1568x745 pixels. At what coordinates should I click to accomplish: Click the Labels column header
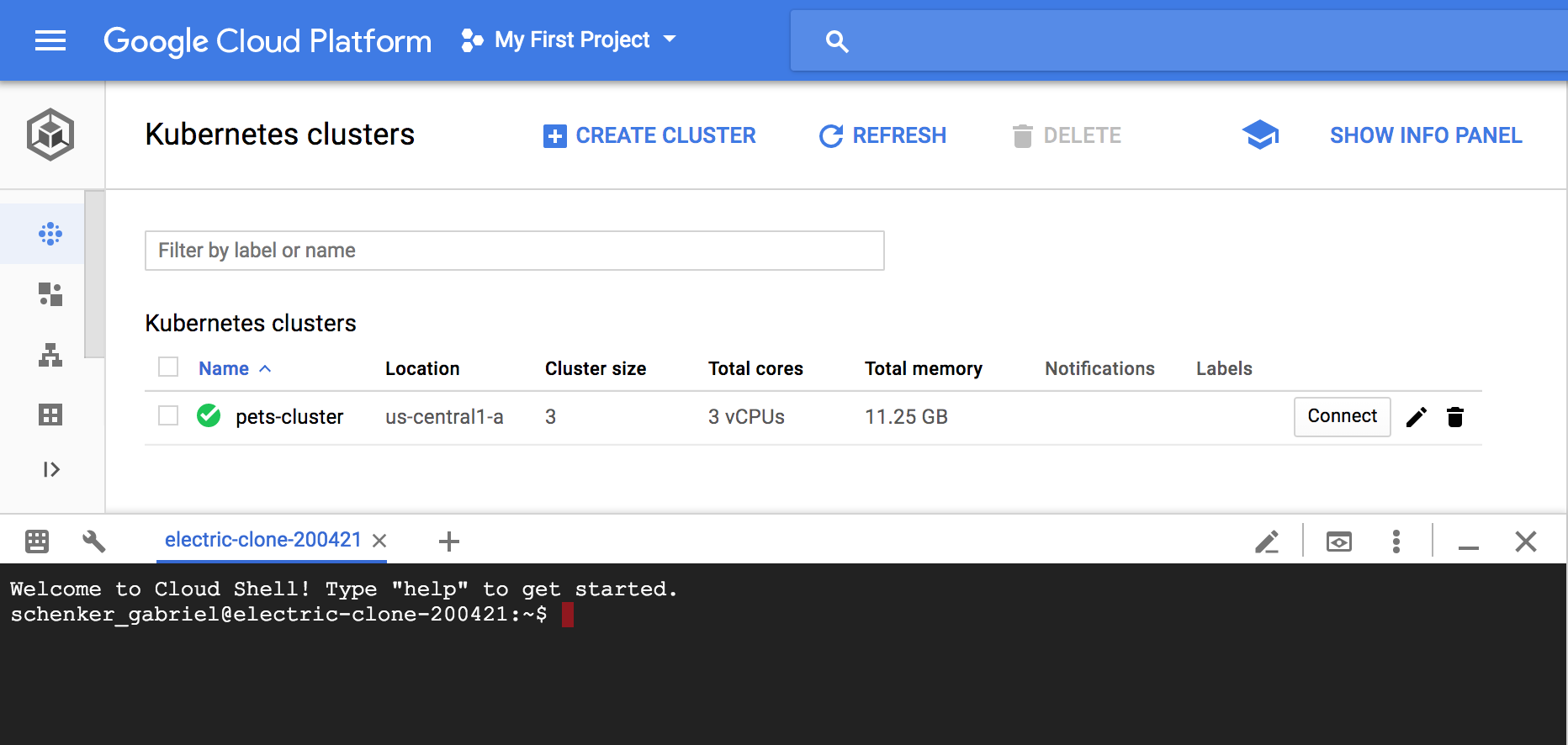[x=1224, y=368]
